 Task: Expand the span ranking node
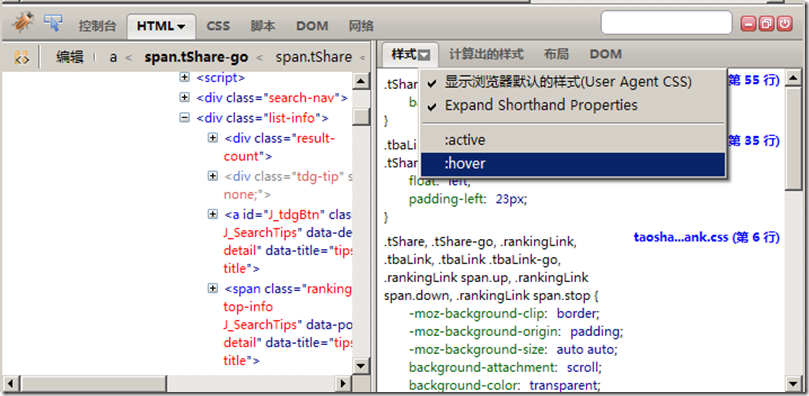(213, 288)
